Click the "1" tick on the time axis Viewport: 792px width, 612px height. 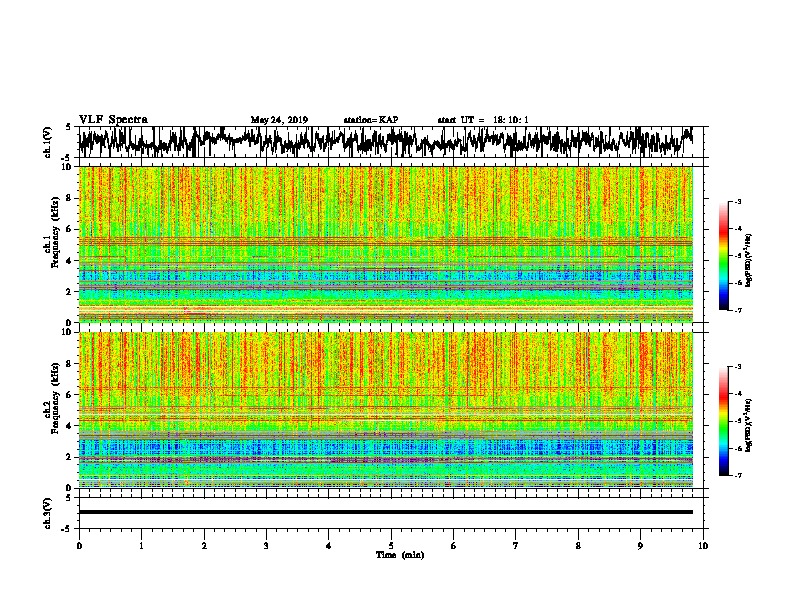point(141,546)
